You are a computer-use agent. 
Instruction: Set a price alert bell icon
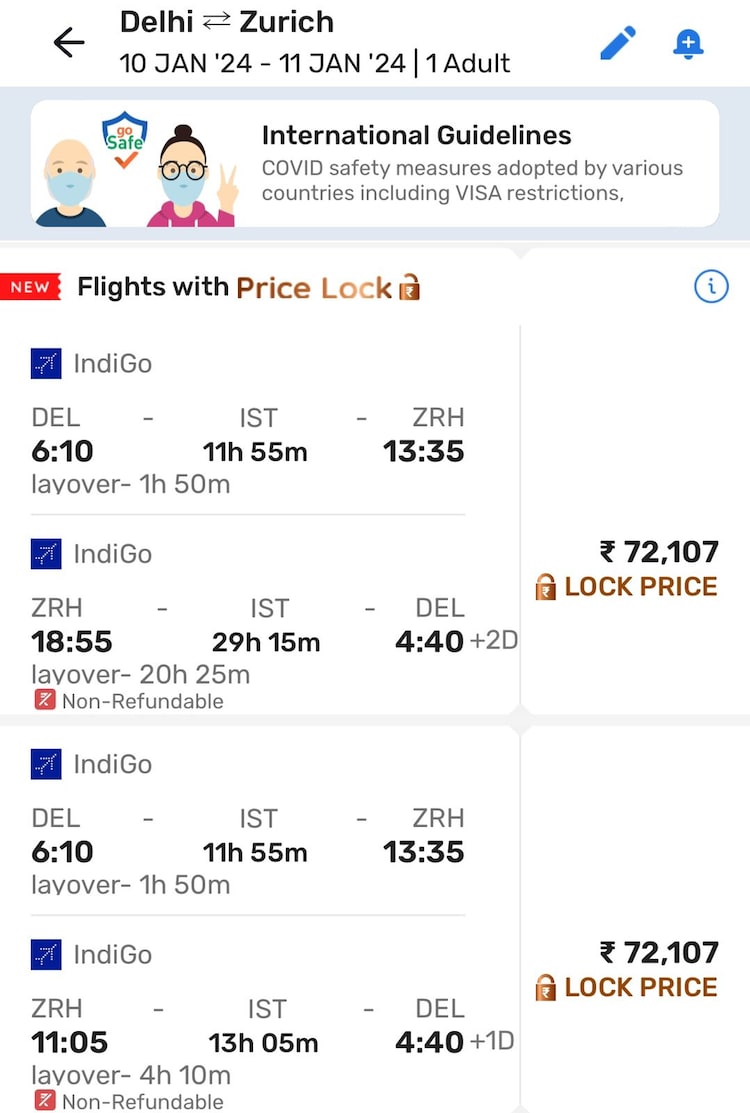point(688,43)
